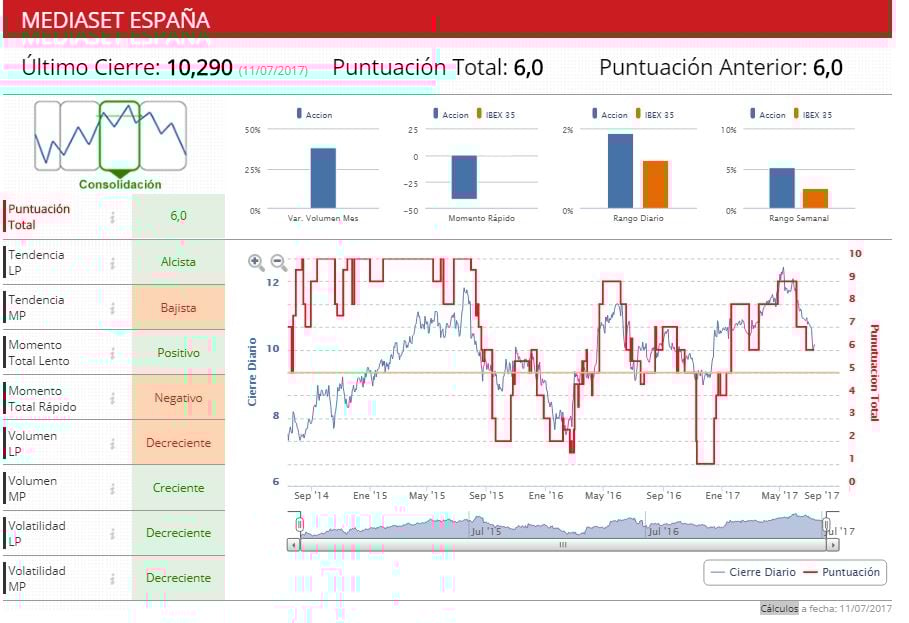Click the blue Accion bar in Rango Diario
This screenshot has width=909, height=623.
[x=620, y=171]
